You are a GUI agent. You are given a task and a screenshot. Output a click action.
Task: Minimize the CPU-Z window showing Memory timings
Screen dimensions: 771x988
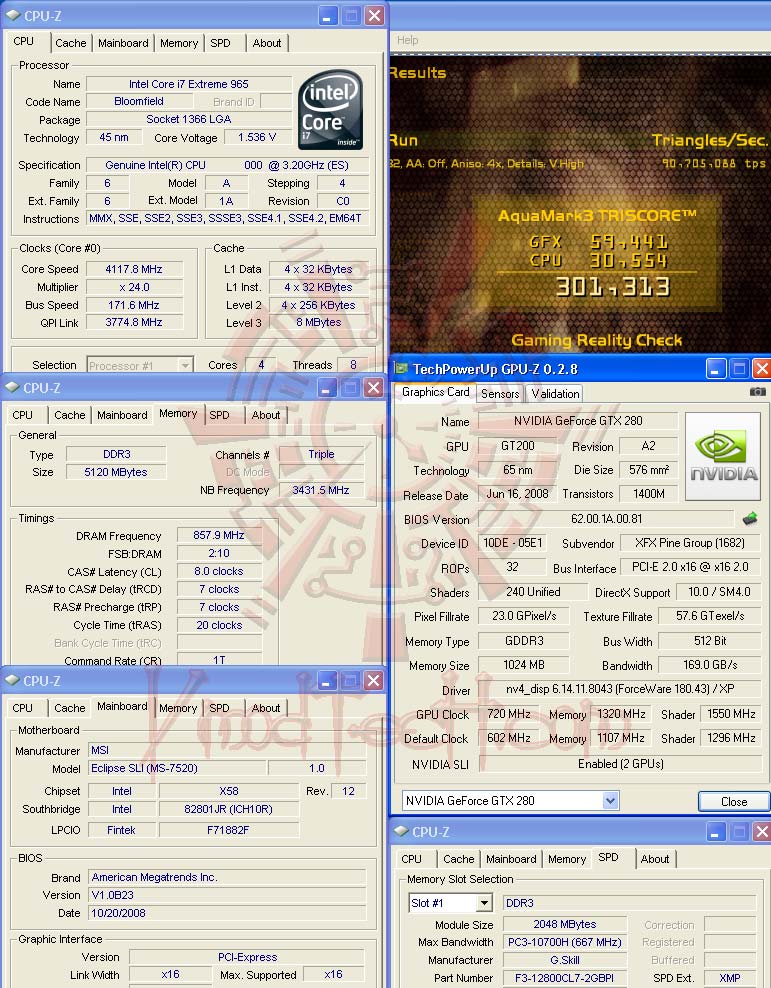pos(326,388)
